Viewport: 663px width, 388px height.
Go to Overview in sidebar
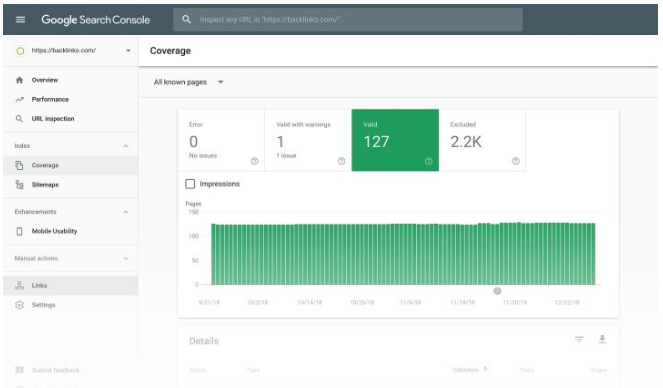pyautogui.click(x=71, y=80)
